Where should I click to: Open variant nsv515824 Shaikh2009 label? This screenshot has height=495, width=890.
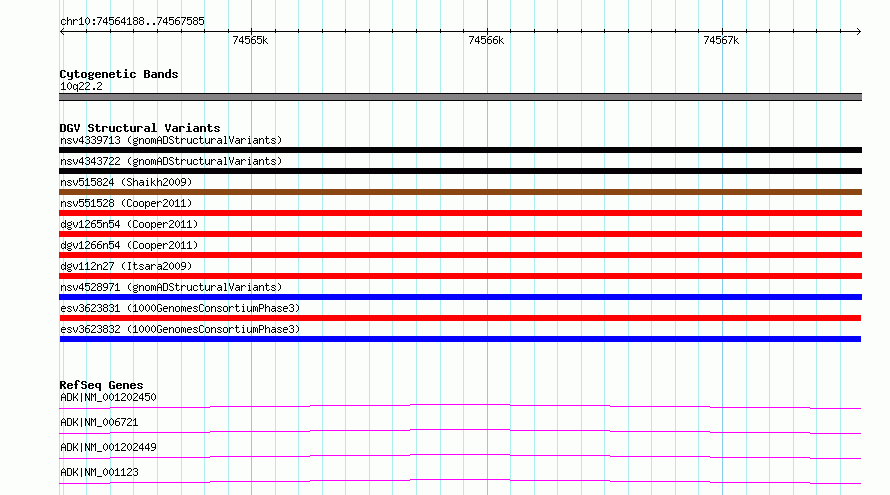(126, 182)
